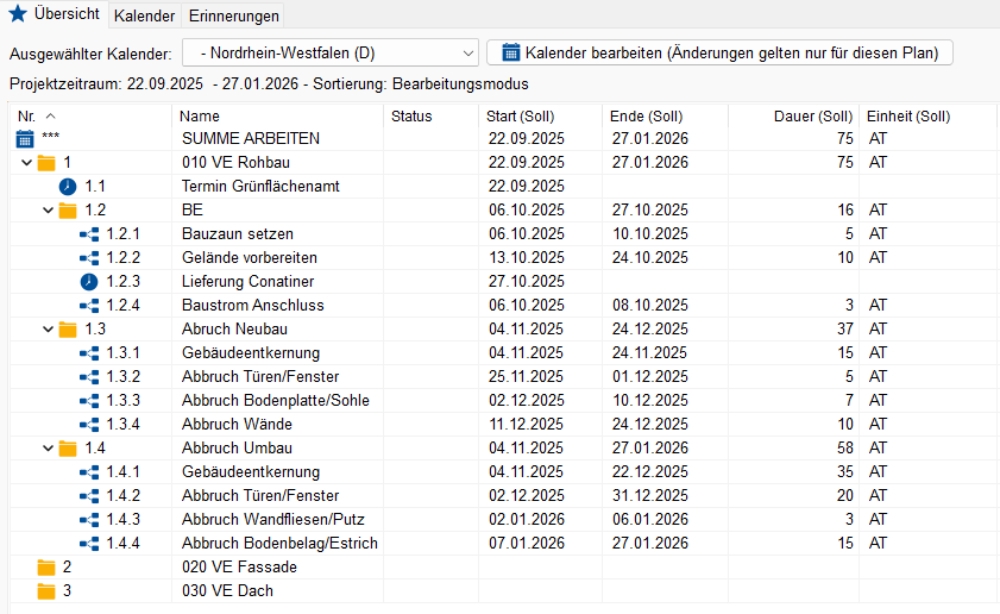The image size is (1000, 614).
Task: Collapse the 1.2 BE group
Action: (x=48, y=210)
